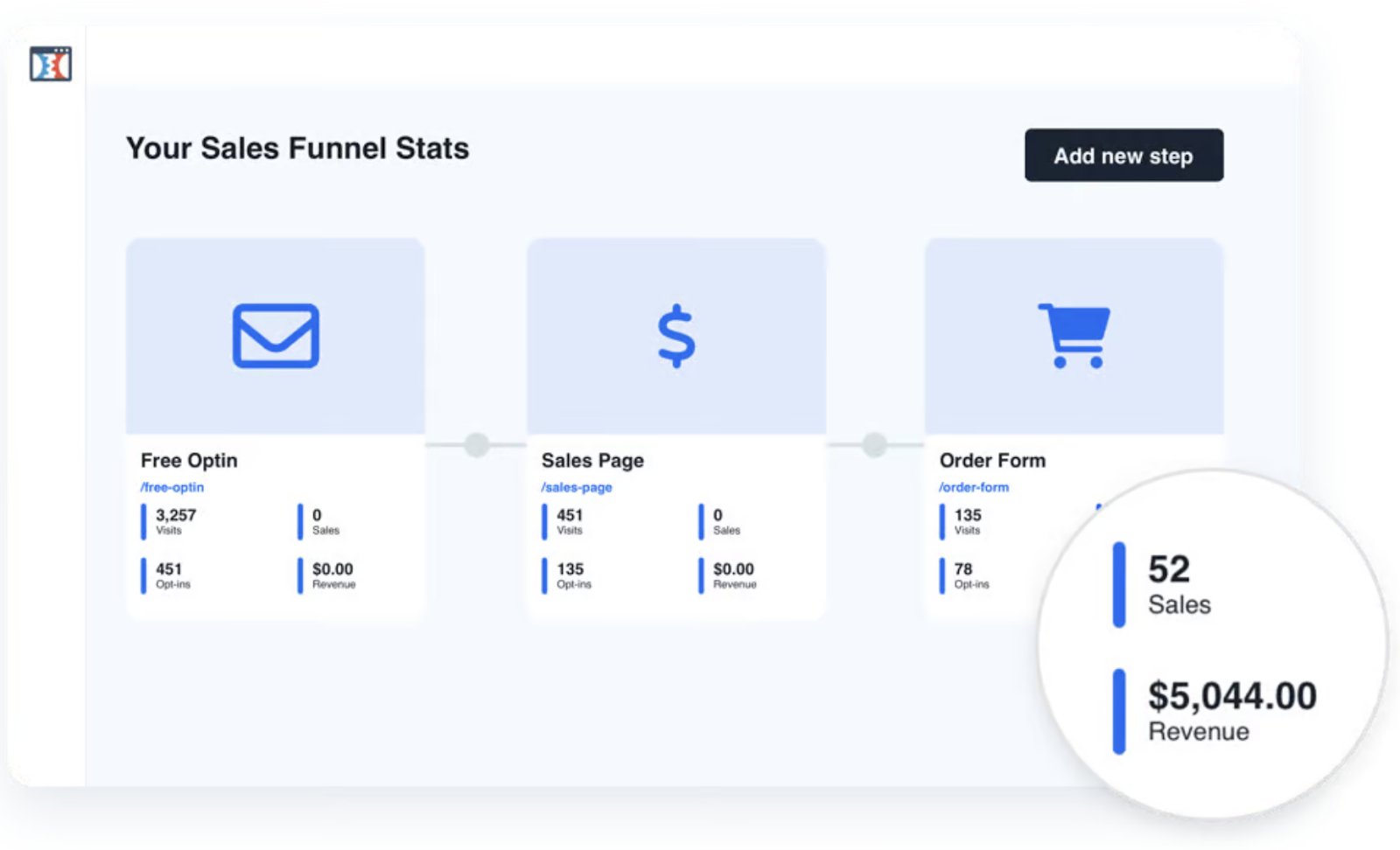Expand the Free Optin funnel step card

pyautogui.click(x=275, y=428)
